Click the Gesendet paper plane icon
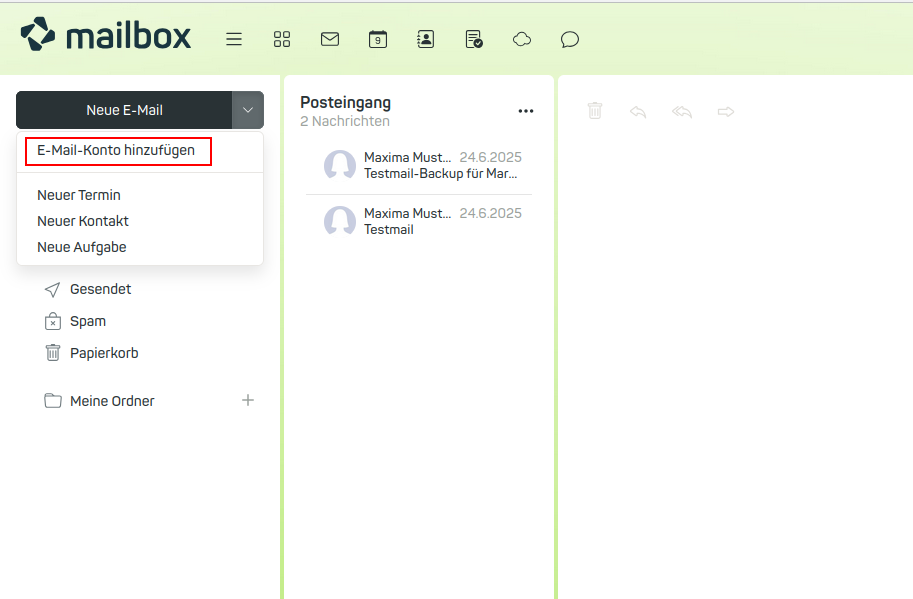Screen dimensions: 913x599 click(52, 289)
